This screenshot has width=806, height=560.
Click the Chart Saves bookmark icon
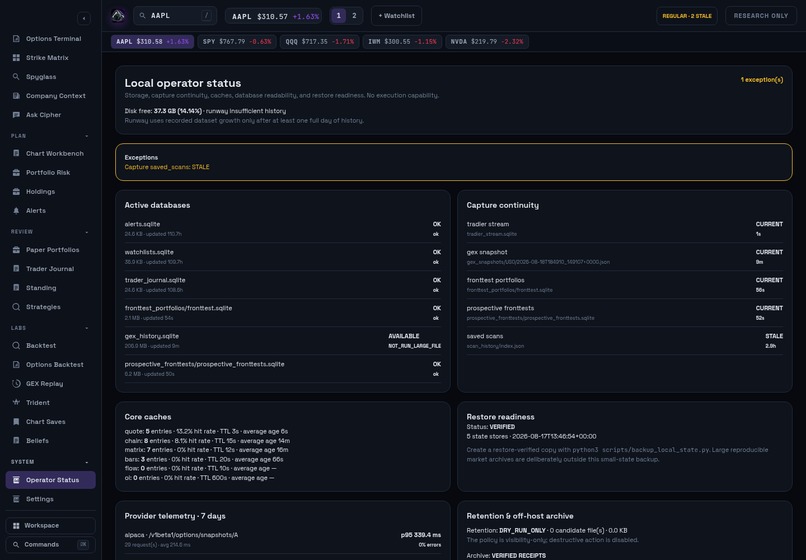coord(16,422)
